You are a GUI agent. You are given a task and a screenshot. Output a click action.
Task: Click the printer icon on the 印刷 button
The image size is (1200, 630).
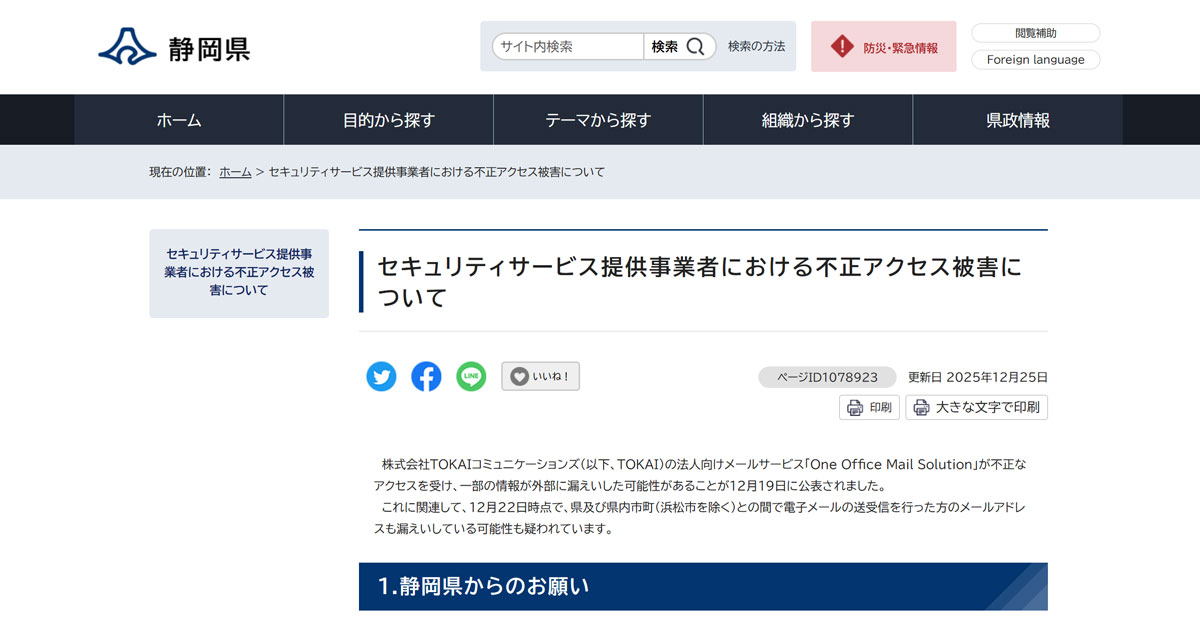point(853,407)
